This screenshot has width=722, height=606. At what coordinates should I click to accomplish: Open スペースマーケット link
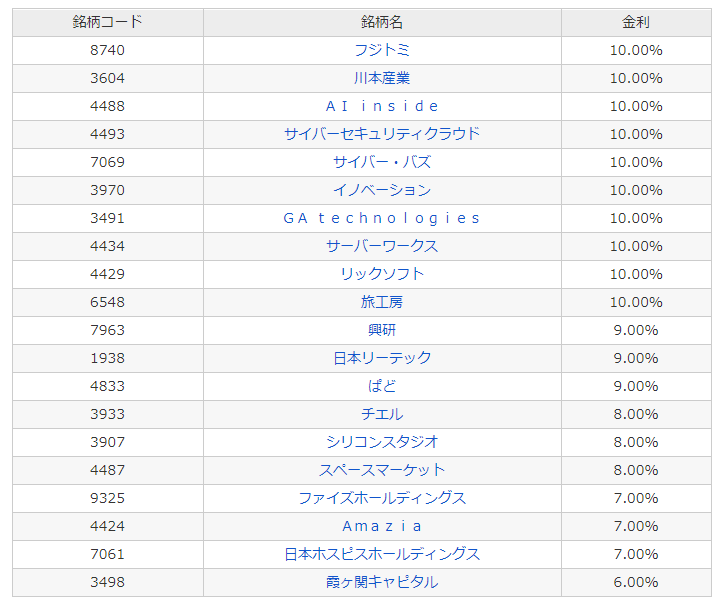[x=382, y=470]
